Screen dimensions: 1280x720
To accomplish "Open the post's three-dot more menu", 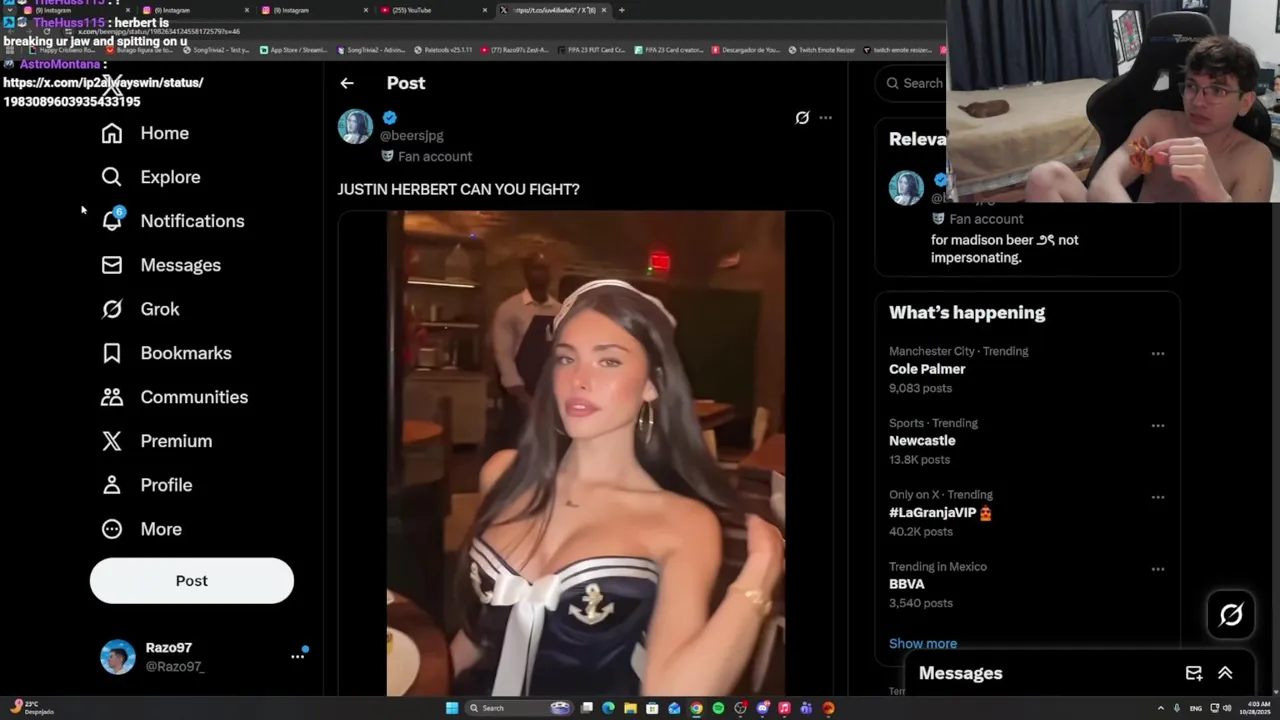I will pyautogui.click(x=825, y=118).
